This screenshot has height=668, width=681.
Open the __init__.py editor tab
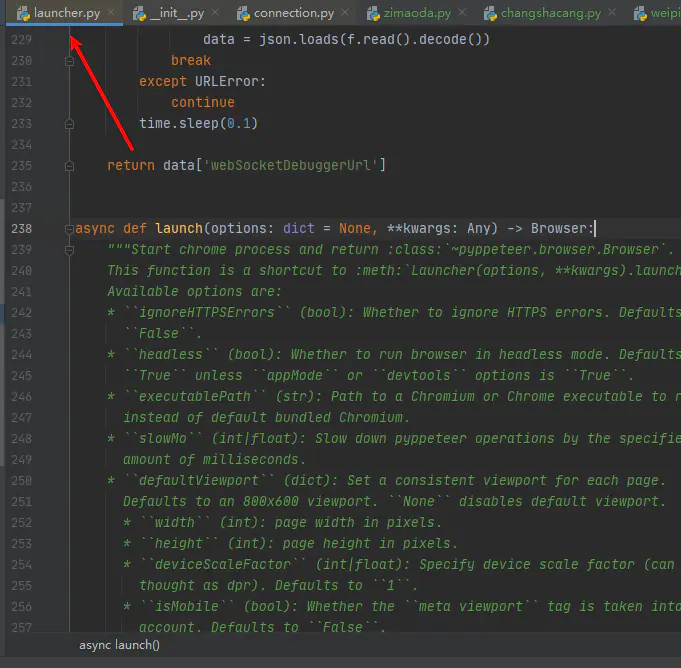(x=176, y=13)
